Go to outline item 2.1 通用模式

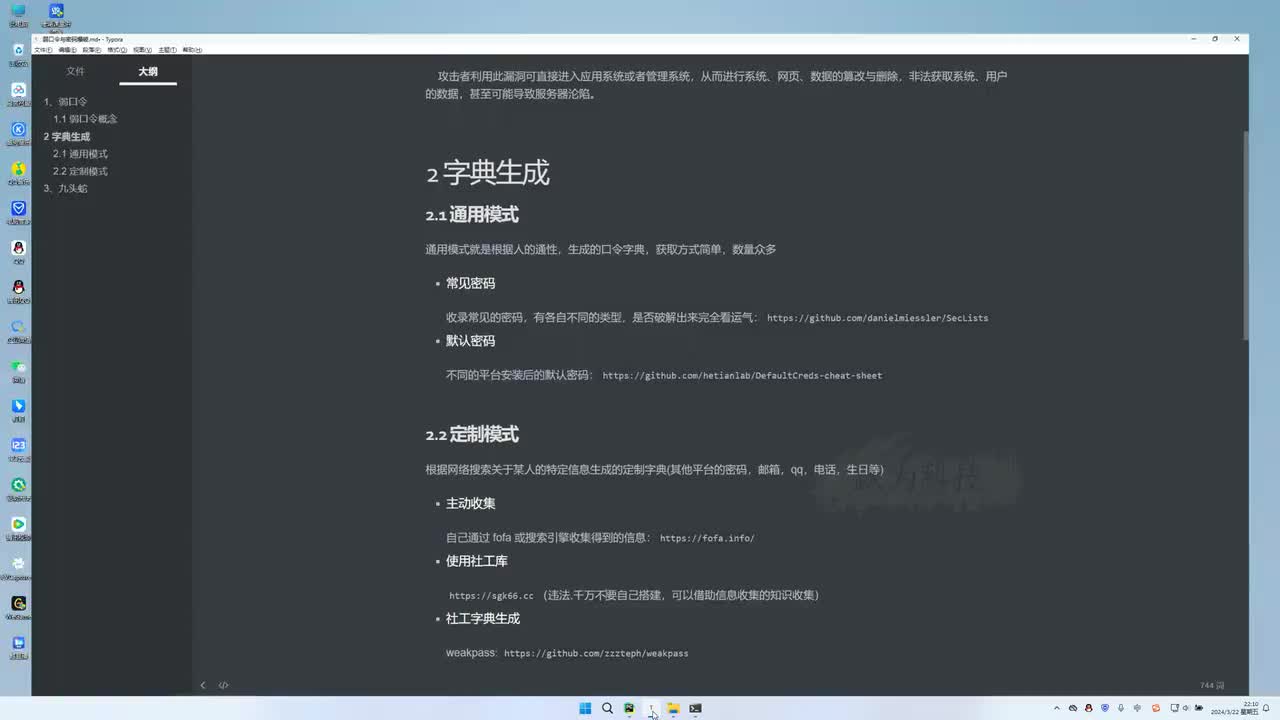pyautogui.click(x=80, y=154)
